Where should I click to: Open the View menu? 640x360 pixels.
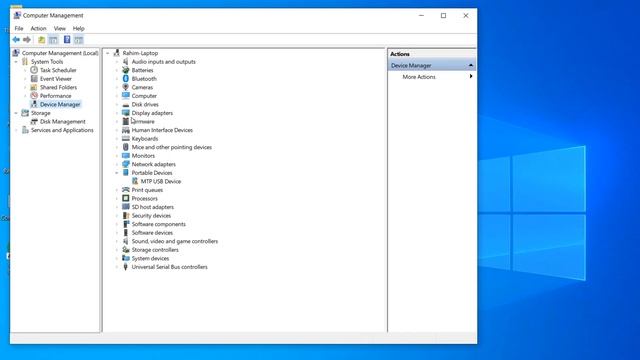[60, 29]
